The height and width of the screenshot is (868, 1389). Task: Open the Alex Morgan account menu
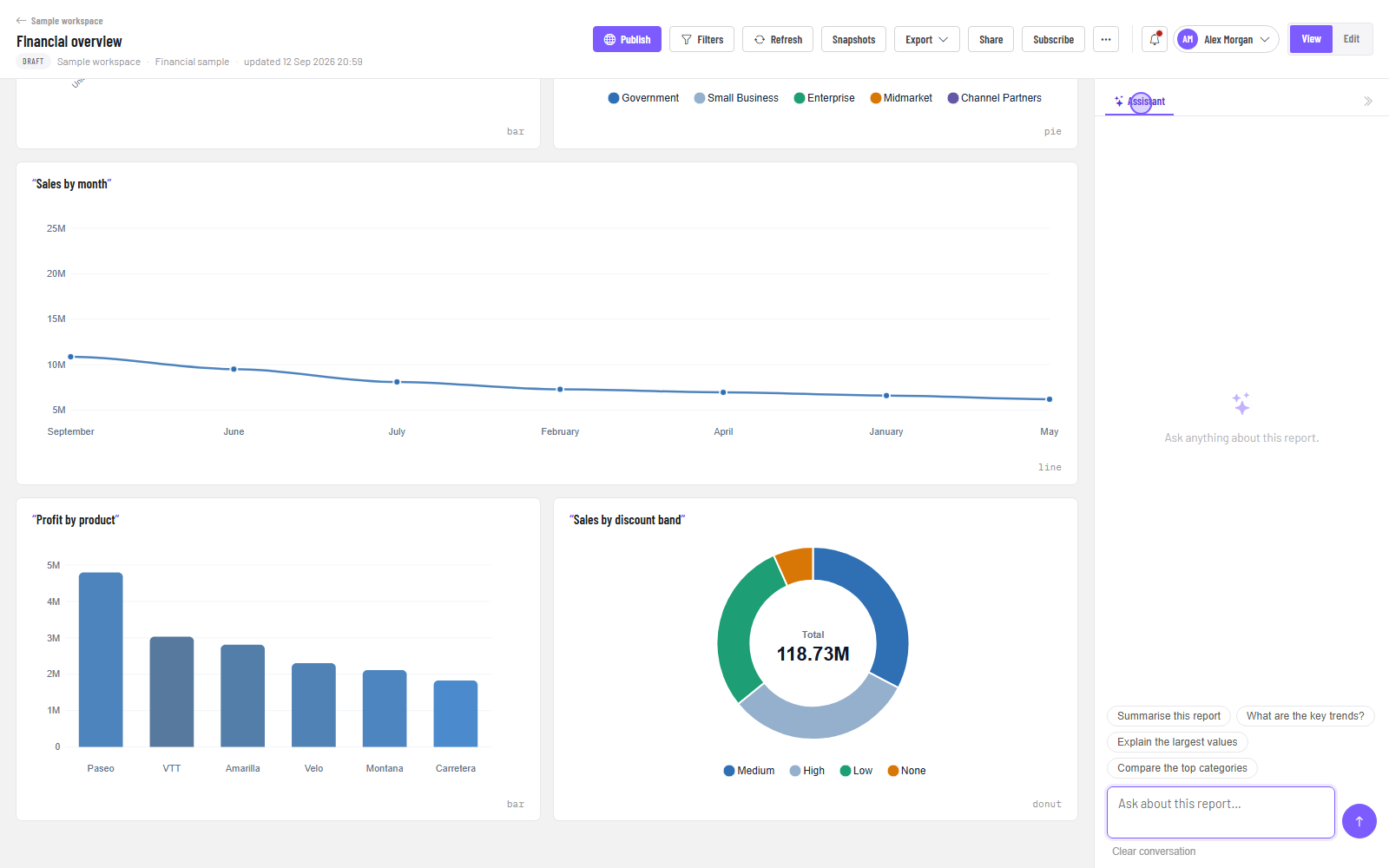pos(1226,39)
